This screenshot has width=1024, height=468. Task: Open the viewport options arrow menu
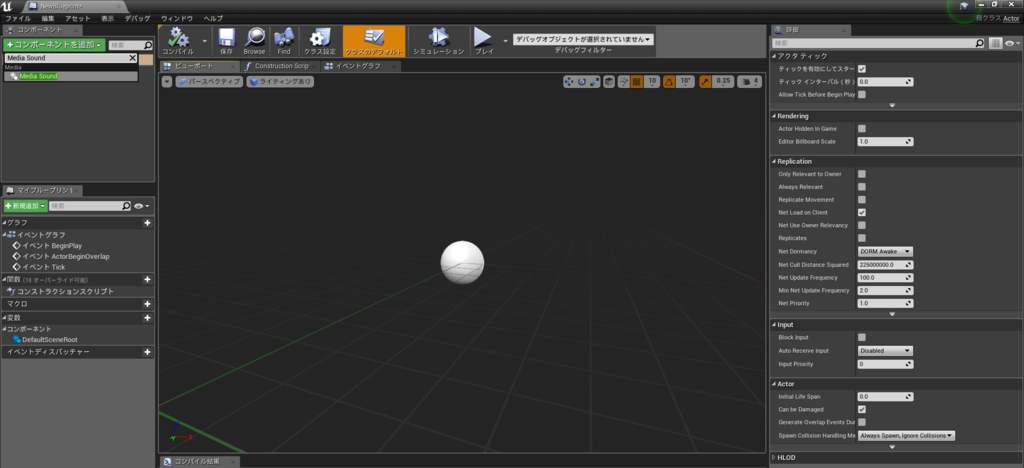click(167, 82)
